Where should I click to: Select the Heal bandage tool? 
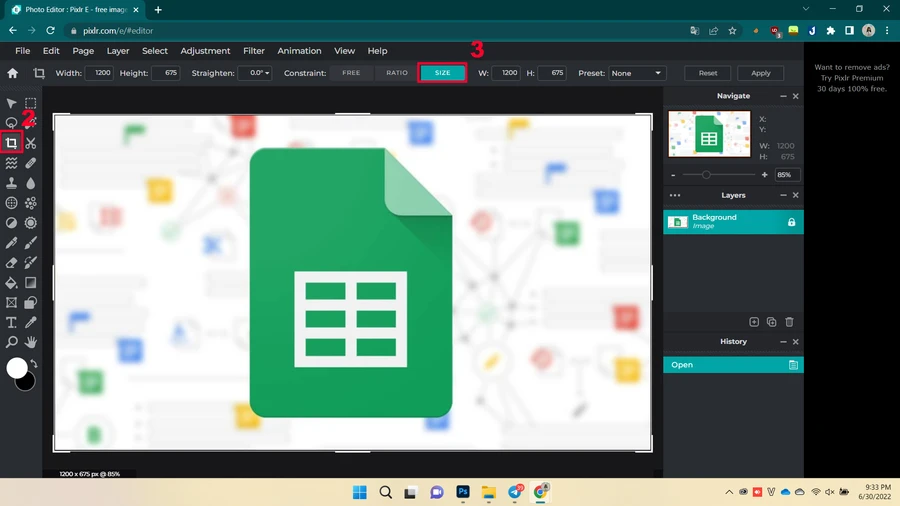tap(30, 163)
